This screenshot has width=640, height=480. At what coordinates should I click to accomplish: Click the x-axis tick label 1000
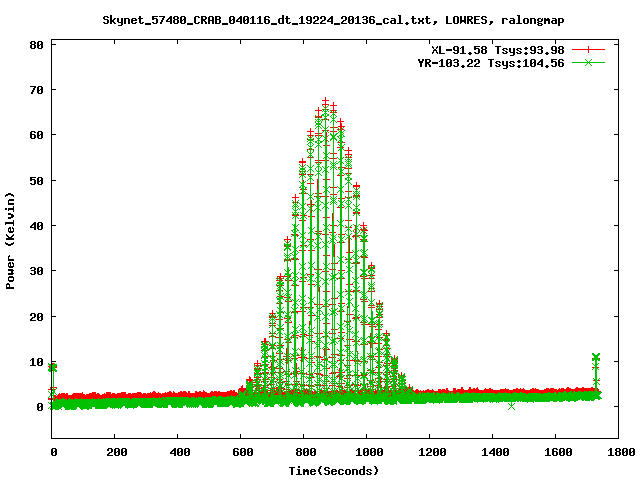369,452
